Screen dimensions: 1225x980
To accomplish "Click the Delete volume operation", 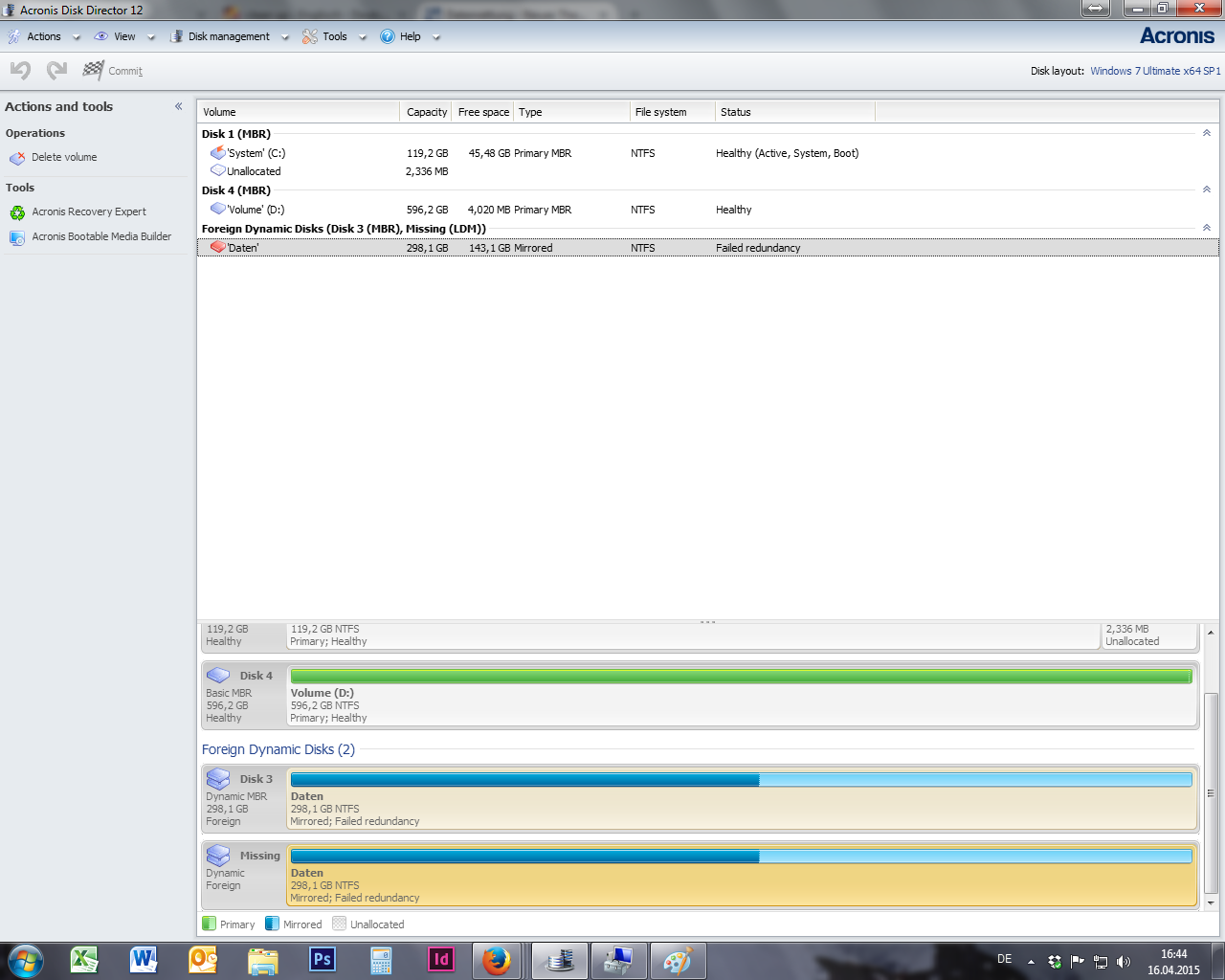I will coord(64,158).
